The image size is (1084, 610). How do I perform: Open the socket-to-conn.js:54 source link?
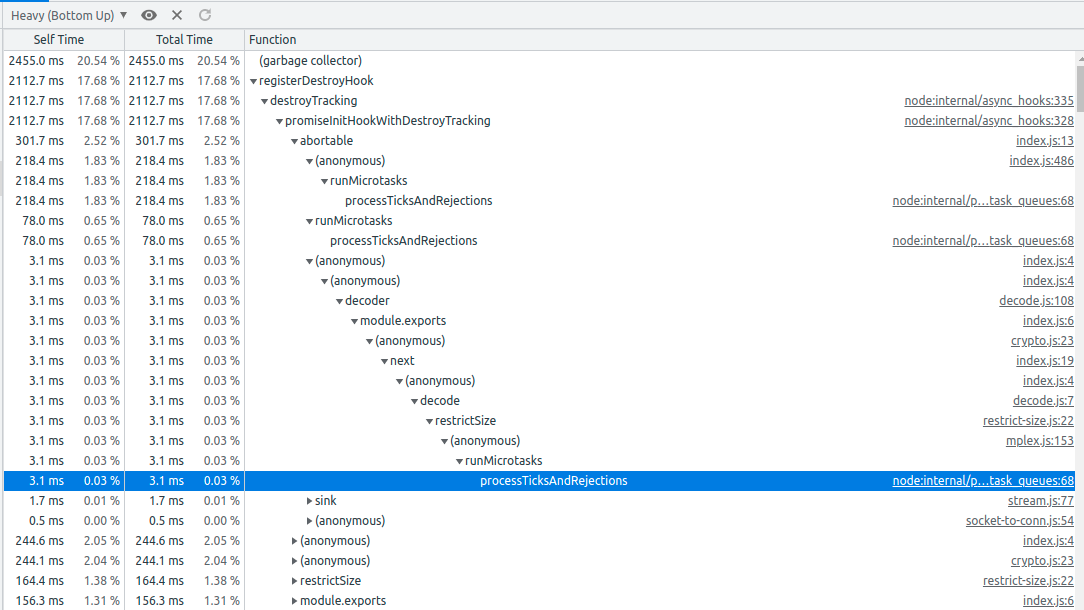click(x=1020, y=521)
